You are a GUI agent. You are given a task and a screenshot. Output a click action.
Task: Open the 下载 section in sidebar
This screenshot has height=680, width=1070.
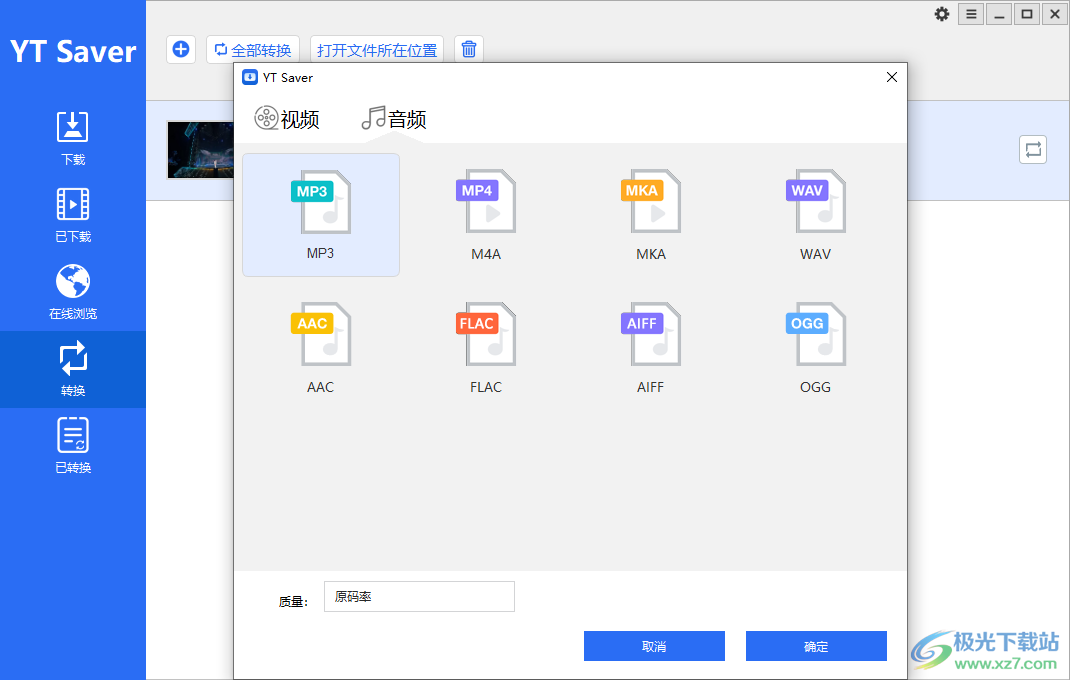coord(73,139)
